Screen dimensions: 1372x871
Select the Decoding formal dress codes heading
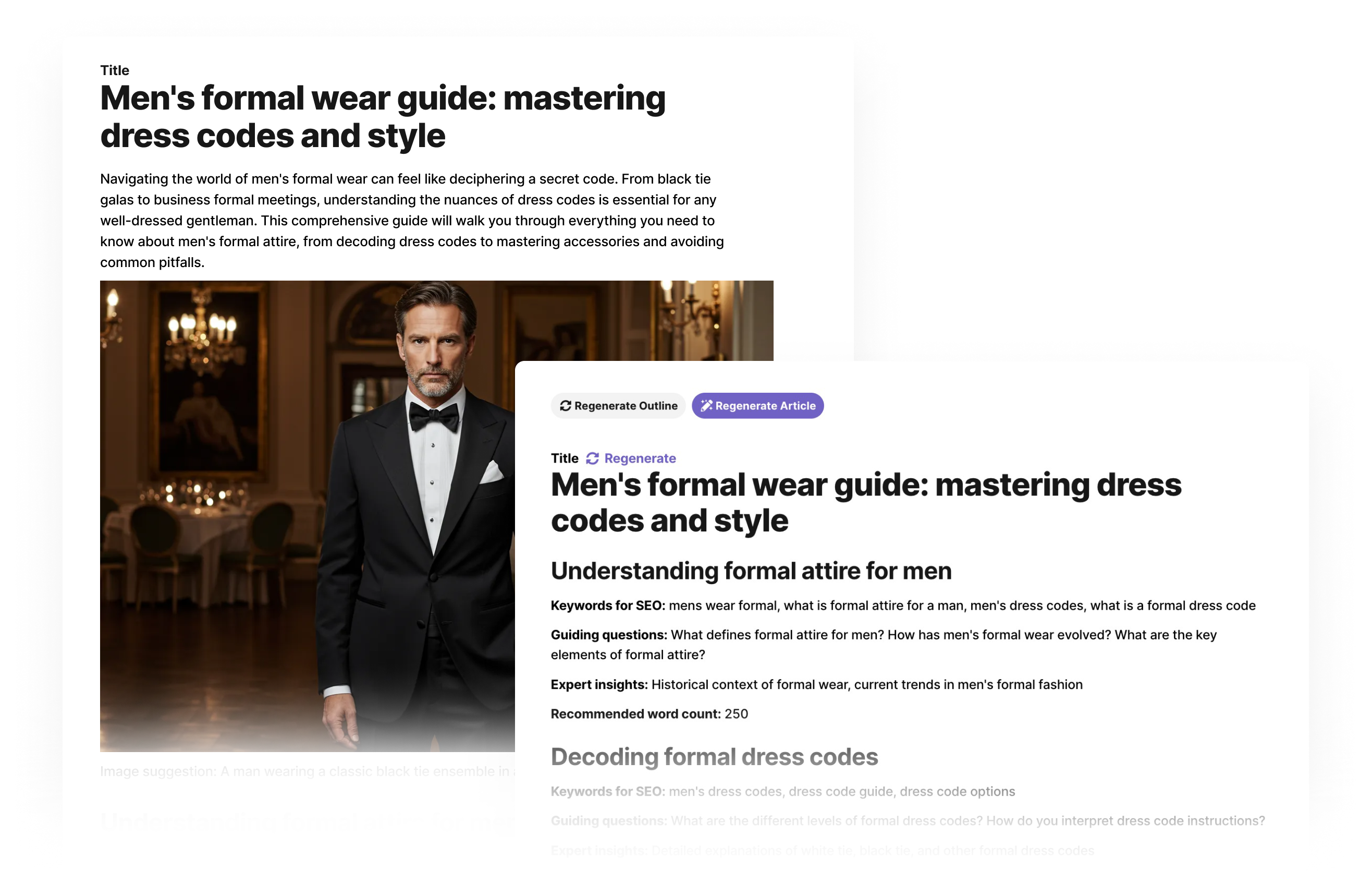click(715, 757)
